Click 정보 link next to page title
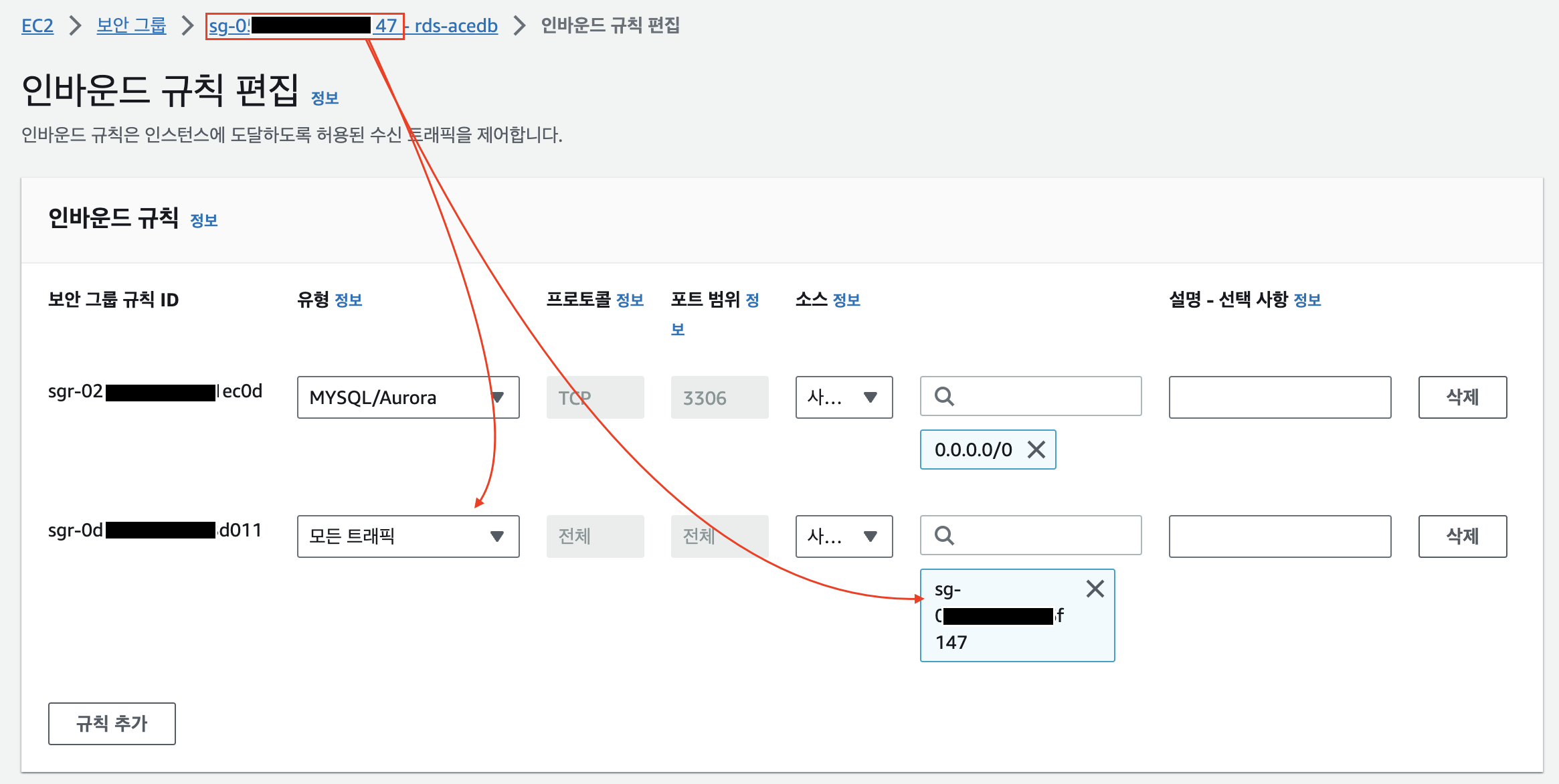The image size is (1559, 784). [325, 98]
